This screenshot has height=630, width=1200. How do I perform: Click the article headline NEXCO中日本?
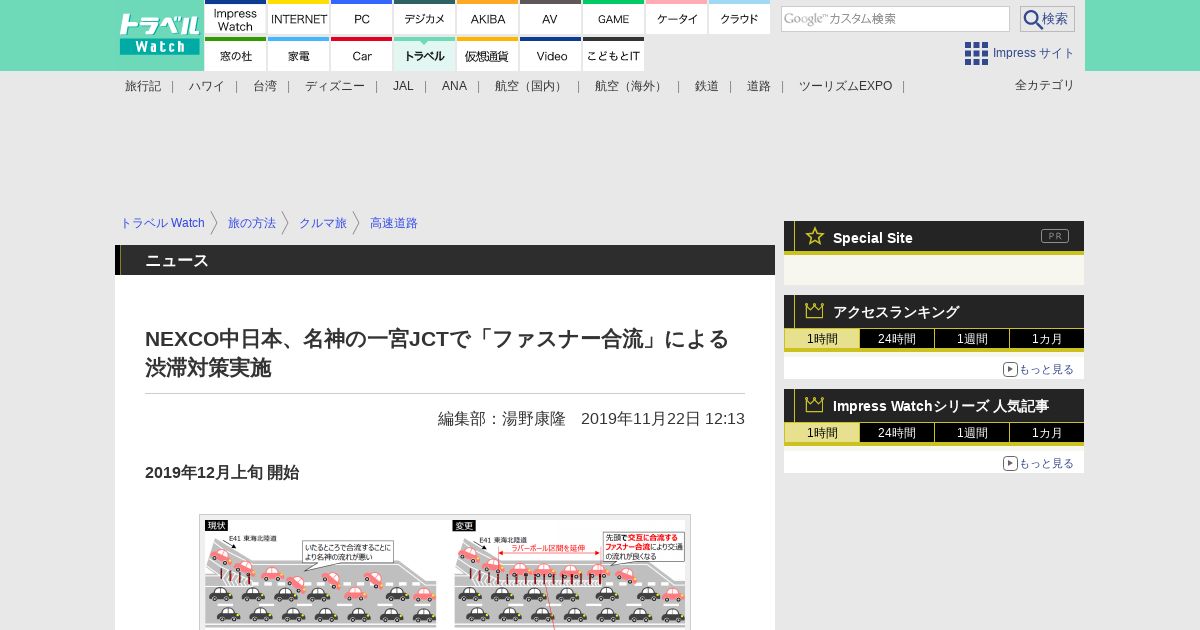[437, 353]
